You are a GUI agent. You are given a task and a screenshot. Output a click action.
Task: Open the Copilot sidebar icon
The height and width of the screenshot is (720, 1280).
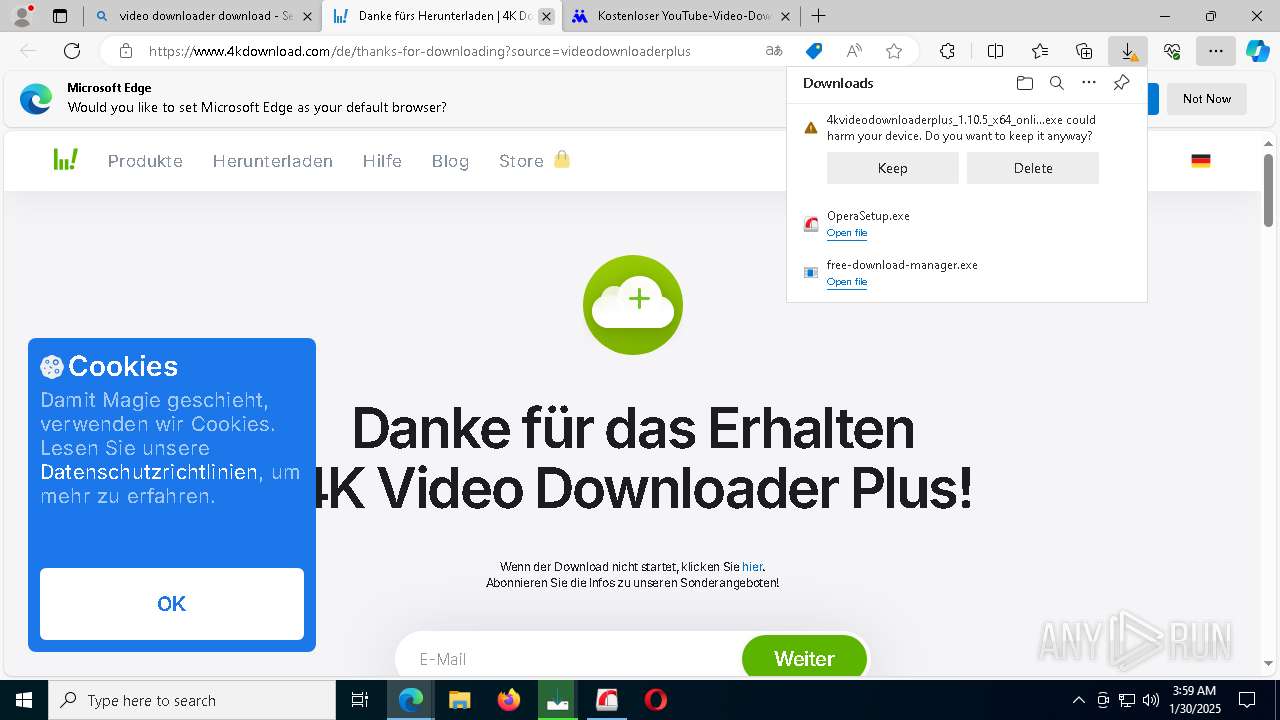(x=1257, y=51)
